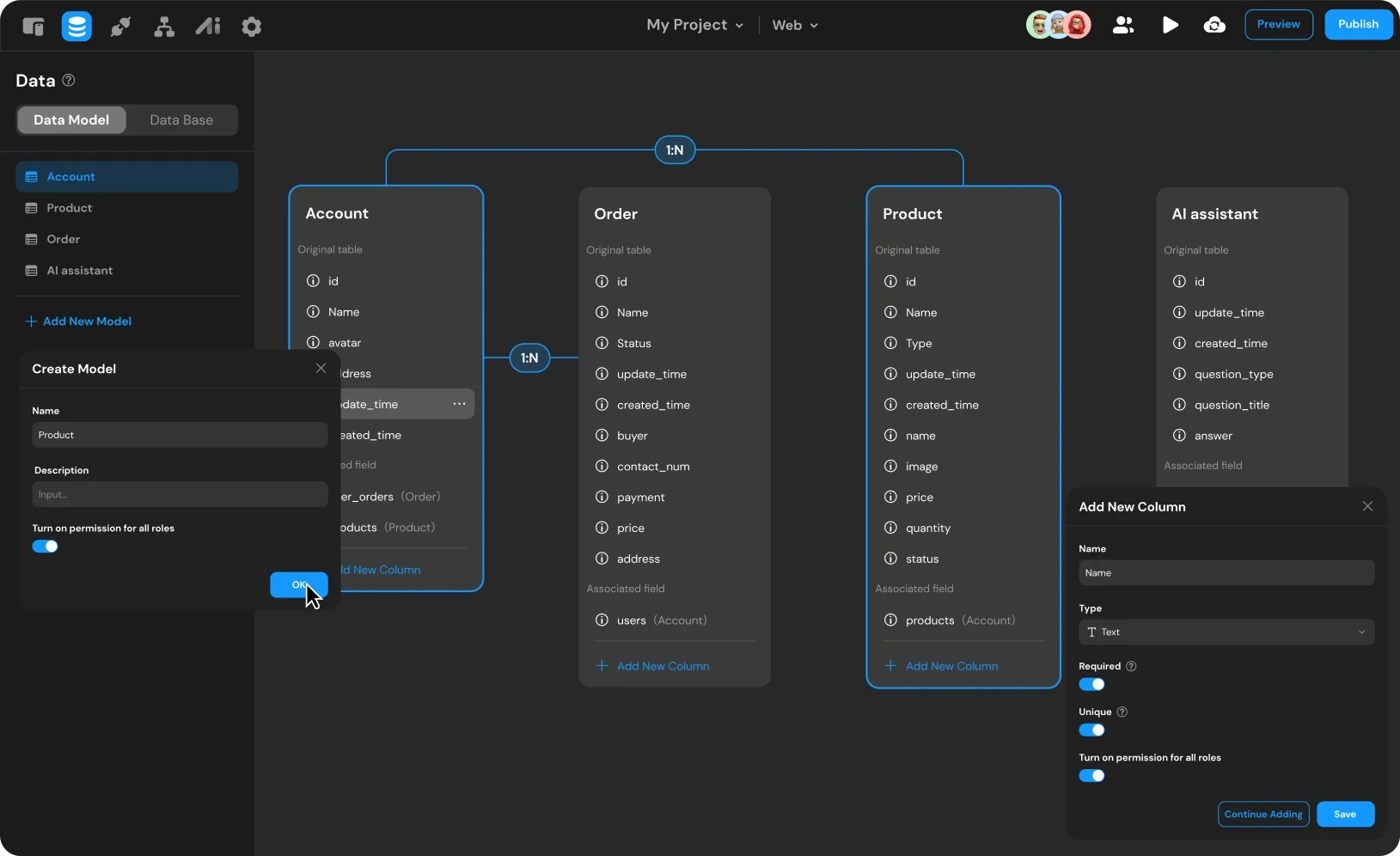Click the Continue Adding button
This screenshot has height=856, width=1400.
tap(1262, 814)
